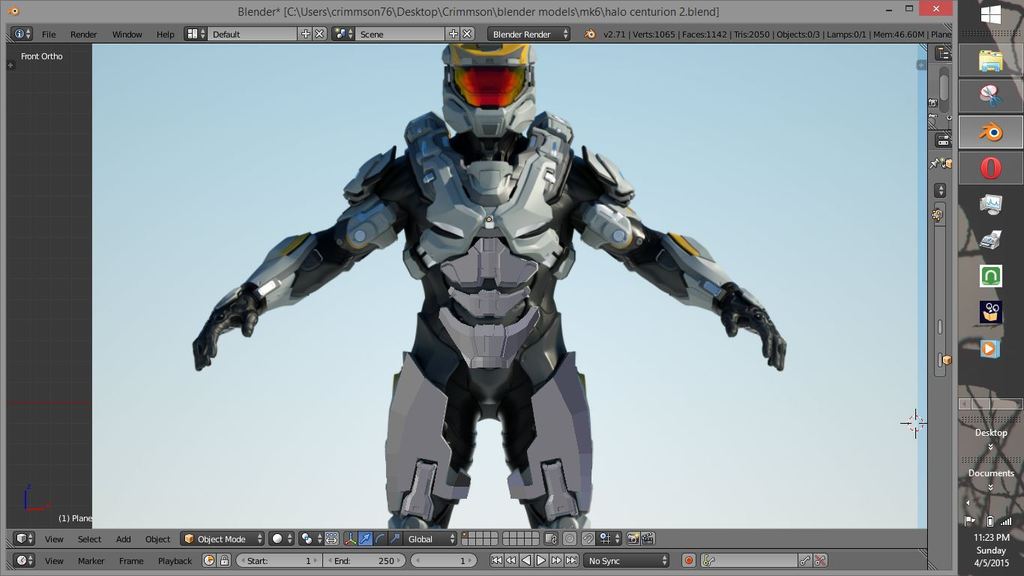This screenshot has width=1024, height=576.
Task: Delete keyframes with the crossed key icon
Action: coord(820,560)
